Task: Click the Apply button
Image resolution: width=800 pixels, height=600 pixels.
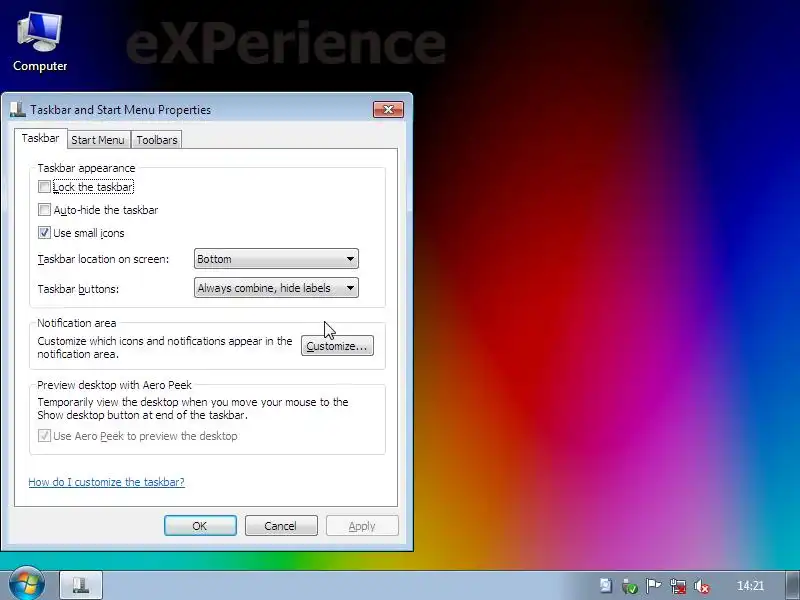Action: coord(362,526)
